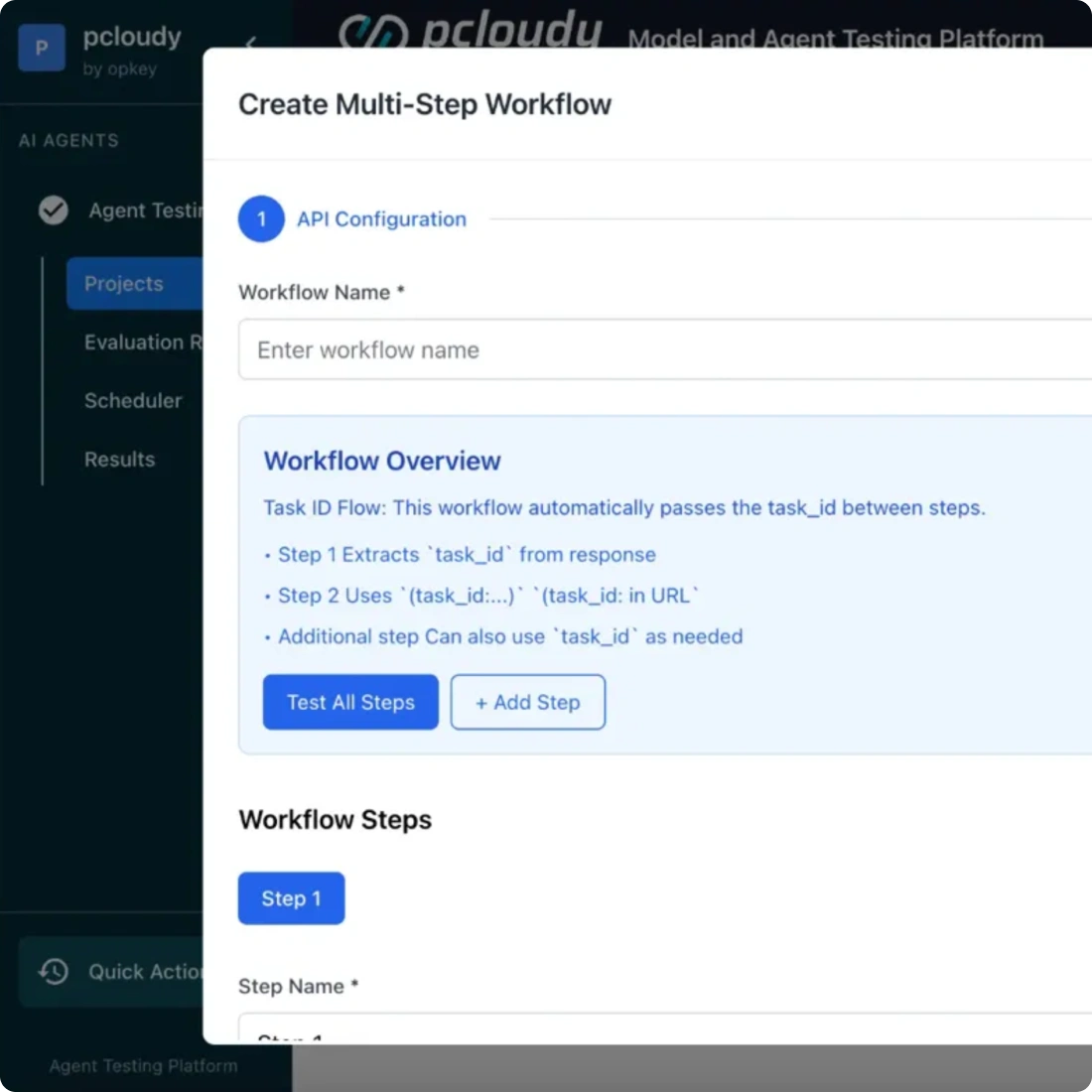Open the Evaluation sidebar item
This screenshot has width=1092, height=1092.
pos(143,341)
